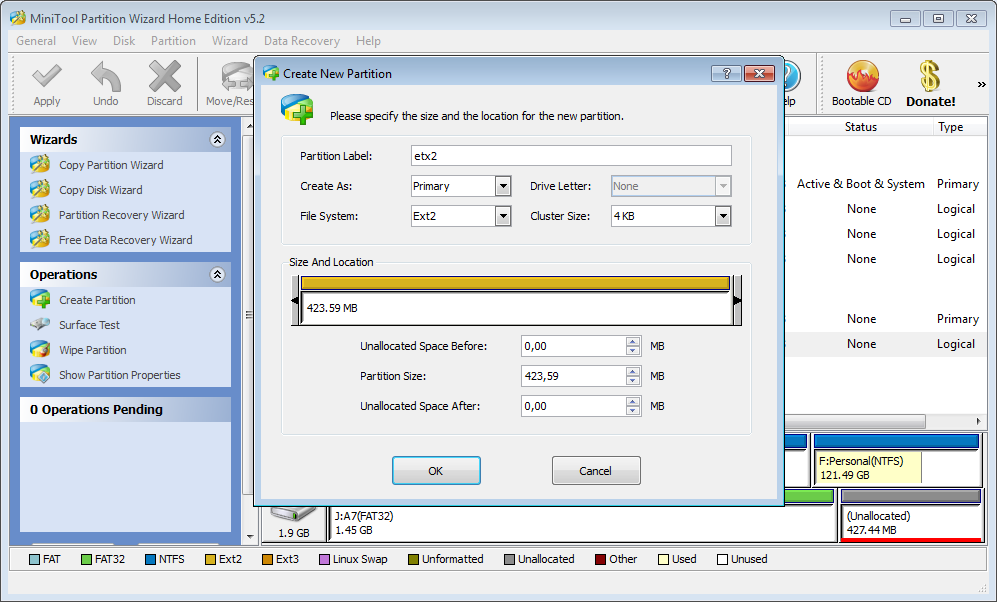997x602 pixels.
Task: Open the Help menu
Action: click(368, 41)
